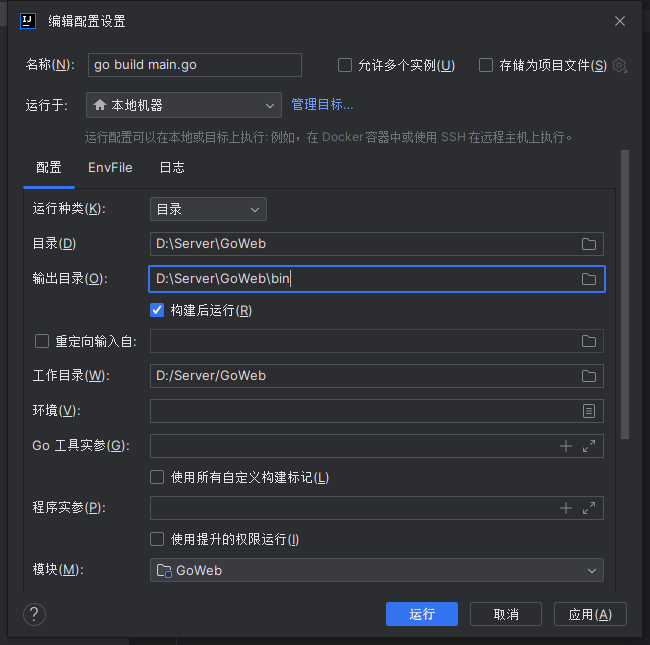Toggle 存储为项目文件 checkbox
Screen dimensions: 650x645
(486, 65)
